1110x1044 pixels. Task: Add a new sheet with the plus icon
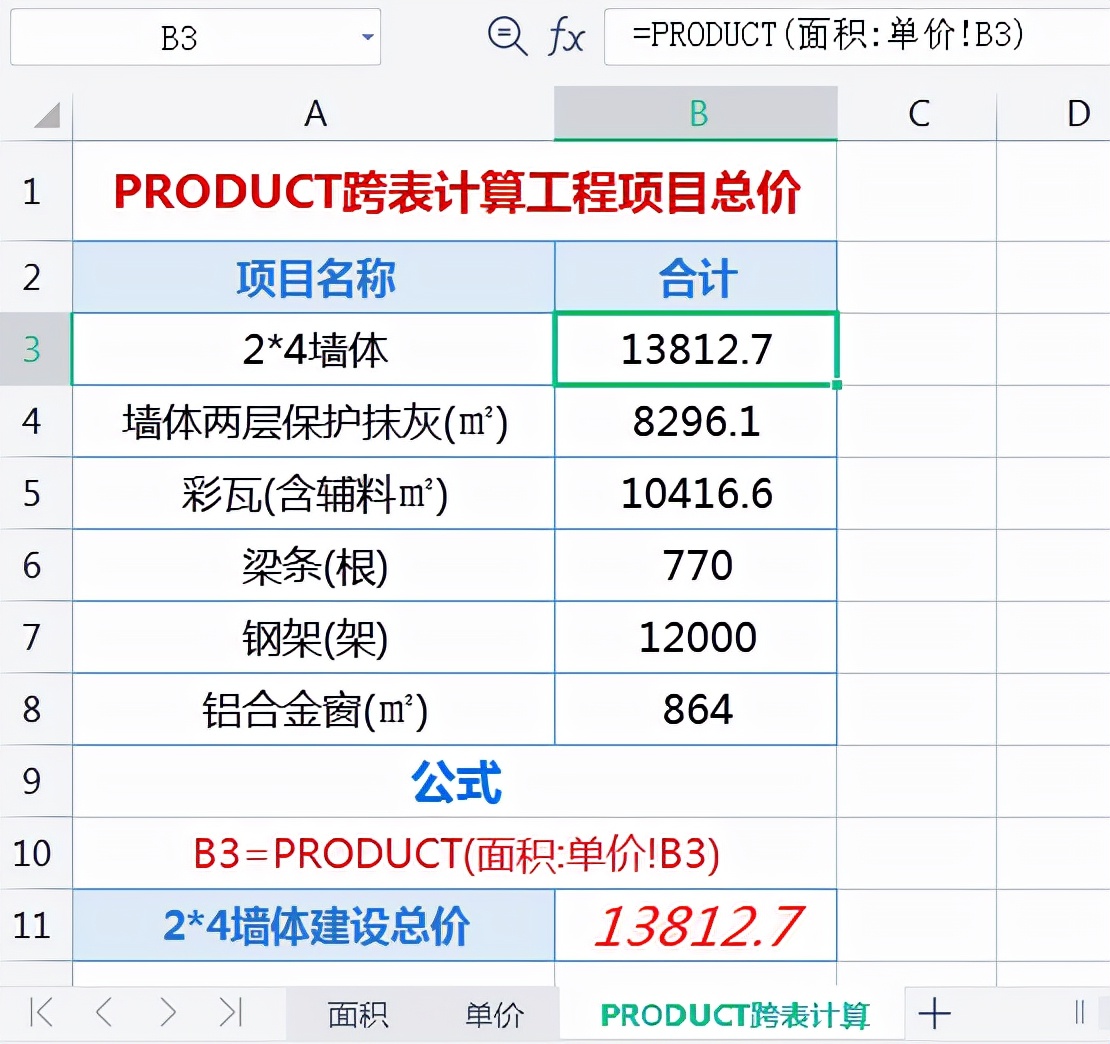point(934,1013)
